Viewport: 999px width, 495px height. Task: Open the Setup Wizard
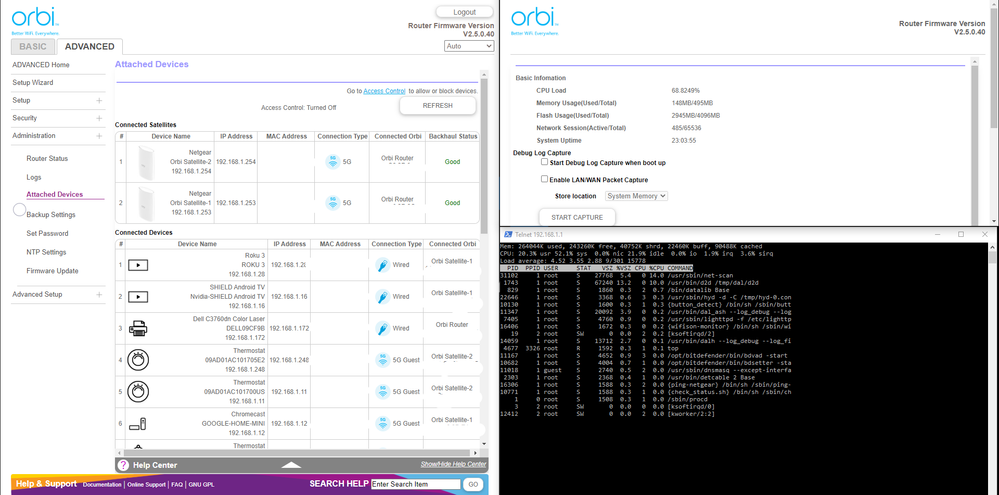click(x=32, y=83)
